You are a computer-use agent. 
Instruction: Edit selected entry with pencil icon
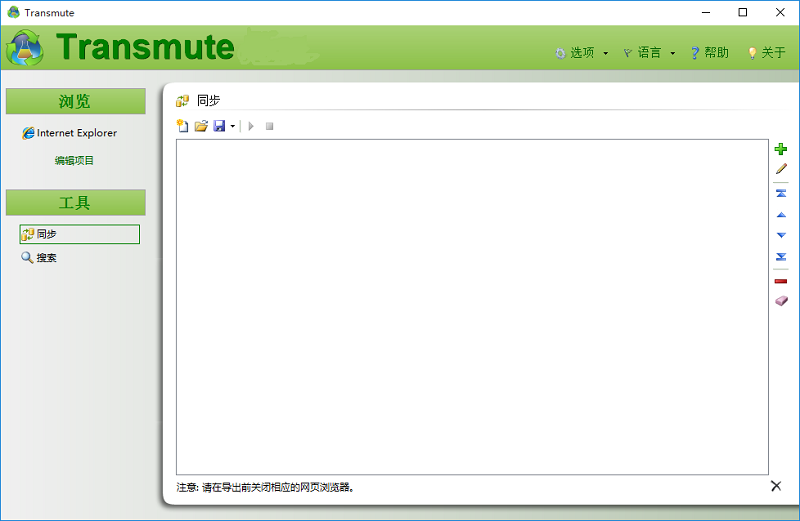[x=781, y=169]
